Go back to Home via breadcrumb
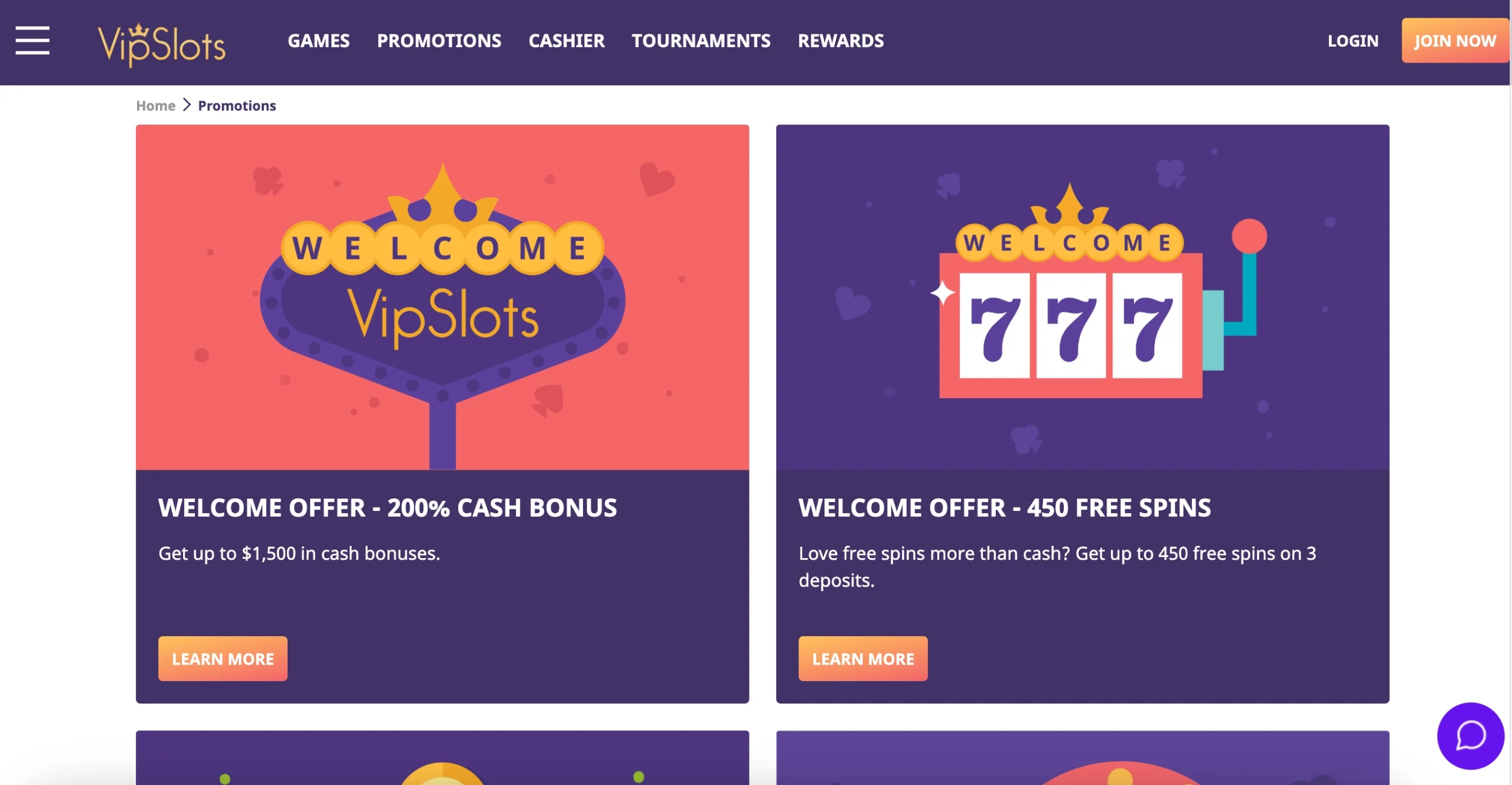The image size is (1512, 785). pos(155,106)
